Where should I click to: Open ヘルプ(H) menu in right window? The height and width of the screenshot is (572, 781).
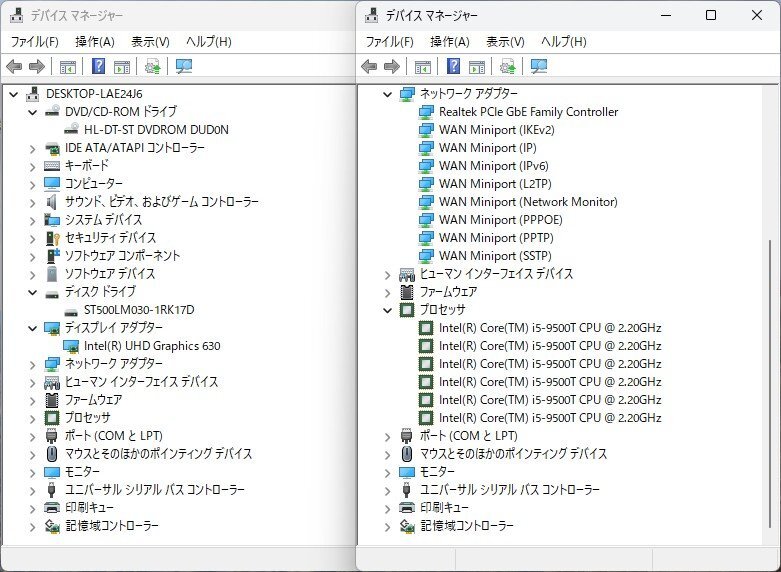564,42
